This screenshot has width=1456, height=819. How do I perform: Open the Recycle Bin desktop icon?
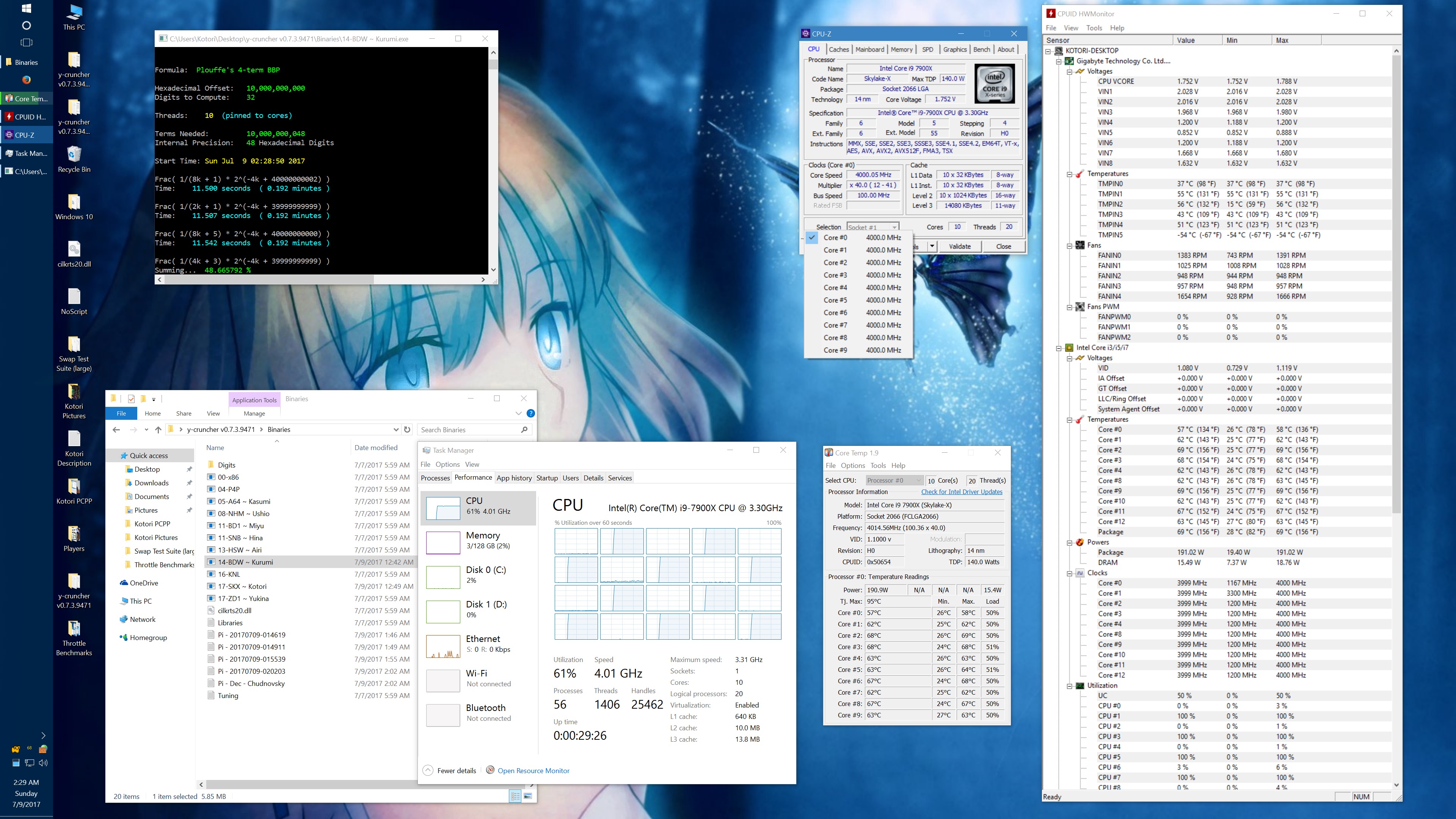tap(74, 155)
